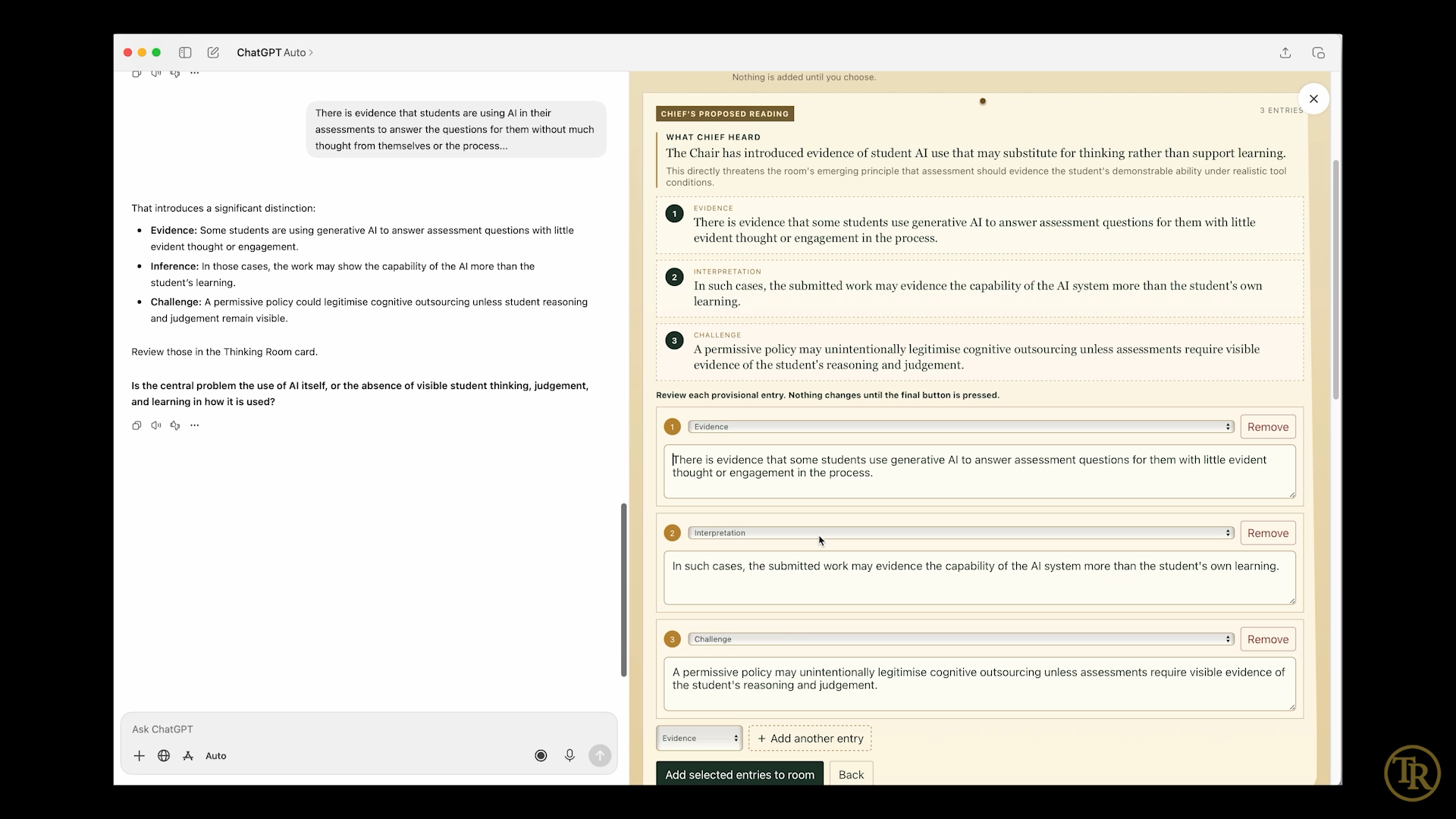Close the Thinking Room card panel
Viewport: 1456px width, 819px height.
1313,99
